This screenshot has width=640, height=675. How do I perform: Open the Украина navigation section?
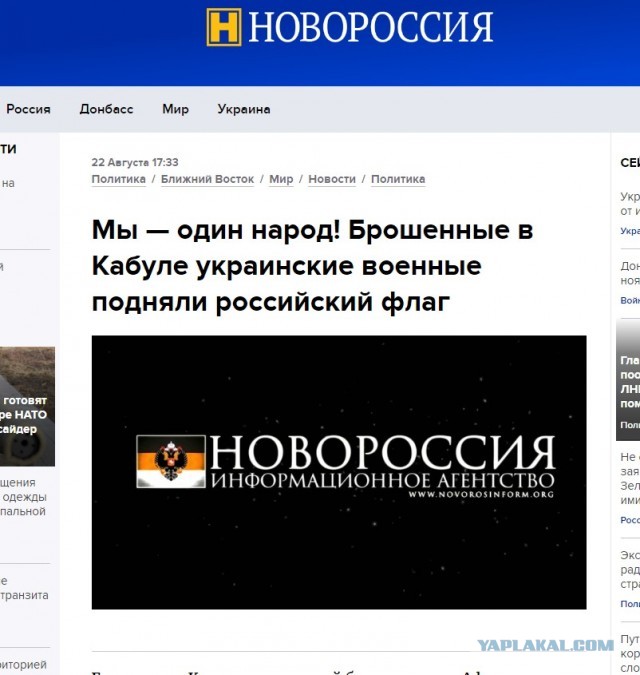point(244,109)
